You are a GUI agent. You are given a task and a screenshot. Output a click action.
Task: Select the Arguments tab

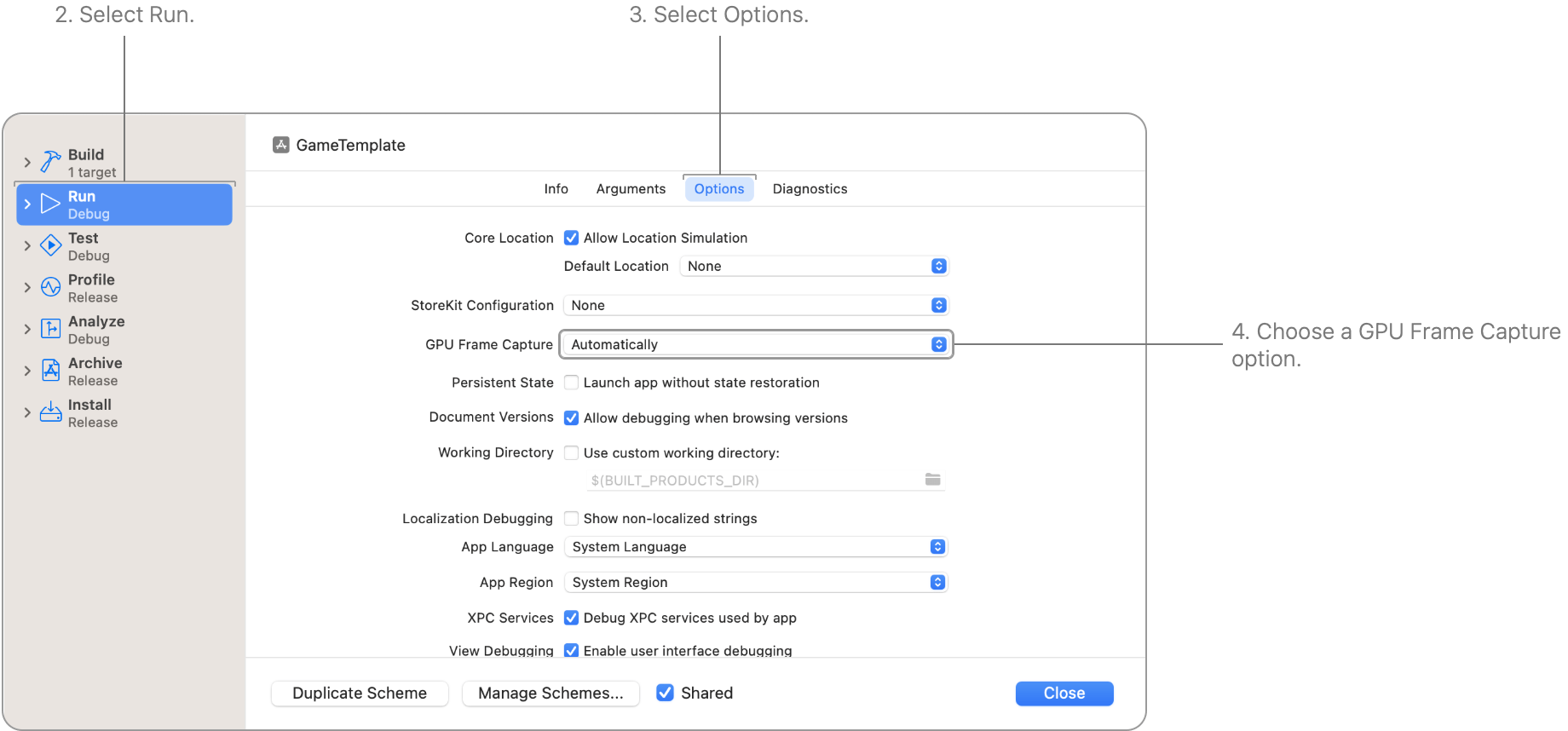pyautogui.click(x=631, y=188)
